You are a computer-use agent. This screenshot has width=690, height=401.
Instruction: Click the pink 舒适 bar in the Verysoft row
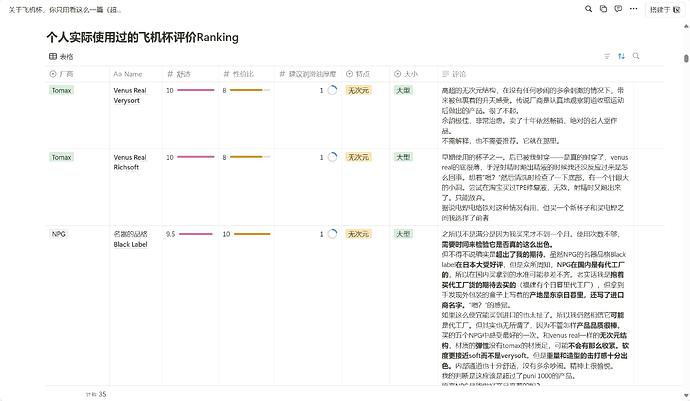(x=195, y=90)
